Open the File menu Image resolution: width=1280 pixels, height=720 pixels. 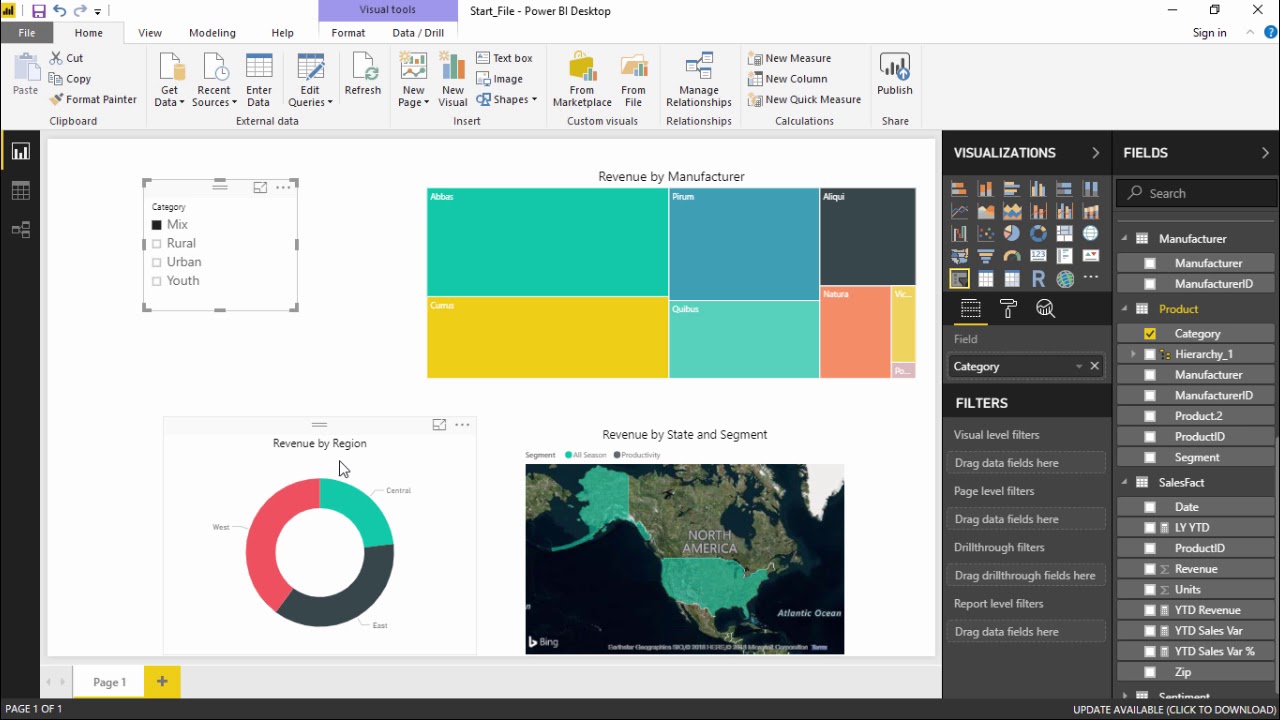(x=27, y=33)
